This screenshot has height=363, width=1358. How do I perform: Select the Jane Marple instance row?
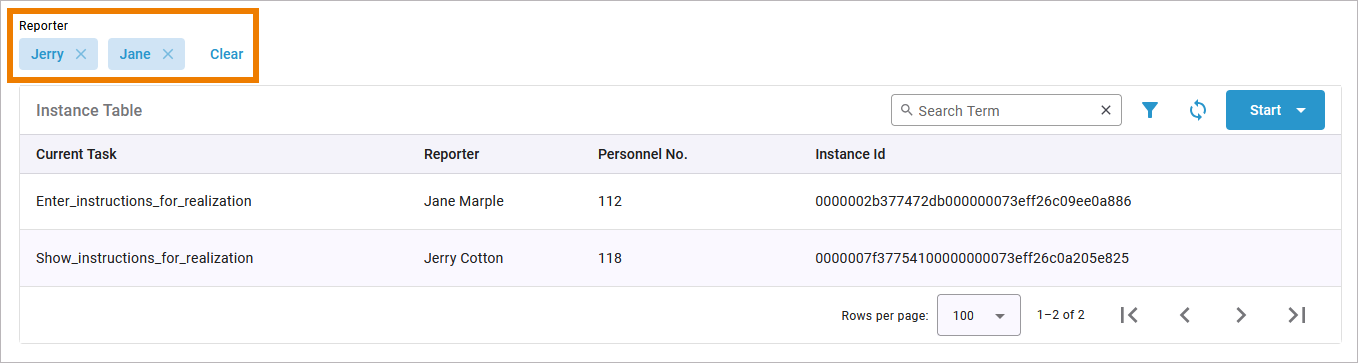[x=680, y=201]
